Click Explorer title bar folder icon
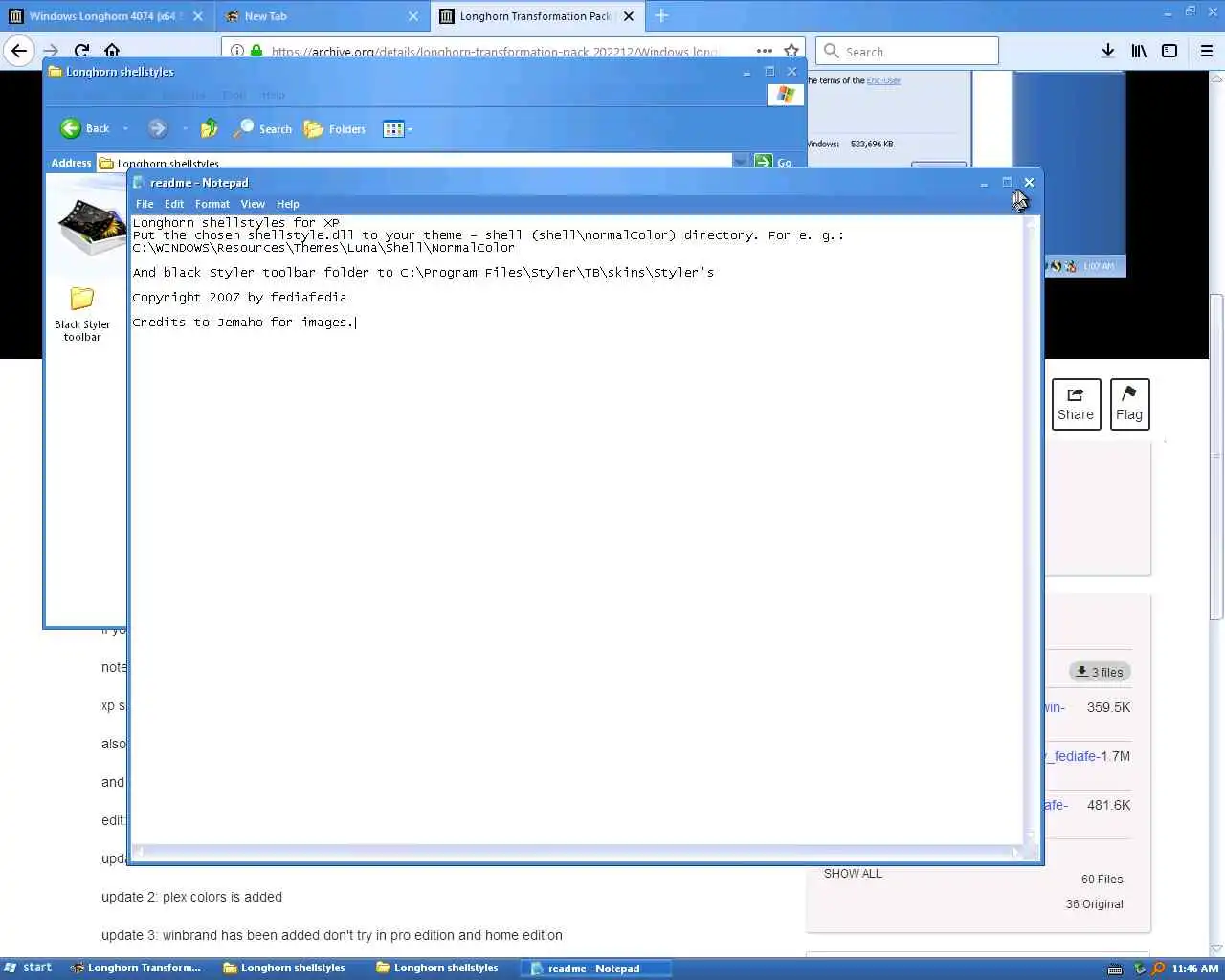This screenshot has height=980, width=1225. (56, 72)
